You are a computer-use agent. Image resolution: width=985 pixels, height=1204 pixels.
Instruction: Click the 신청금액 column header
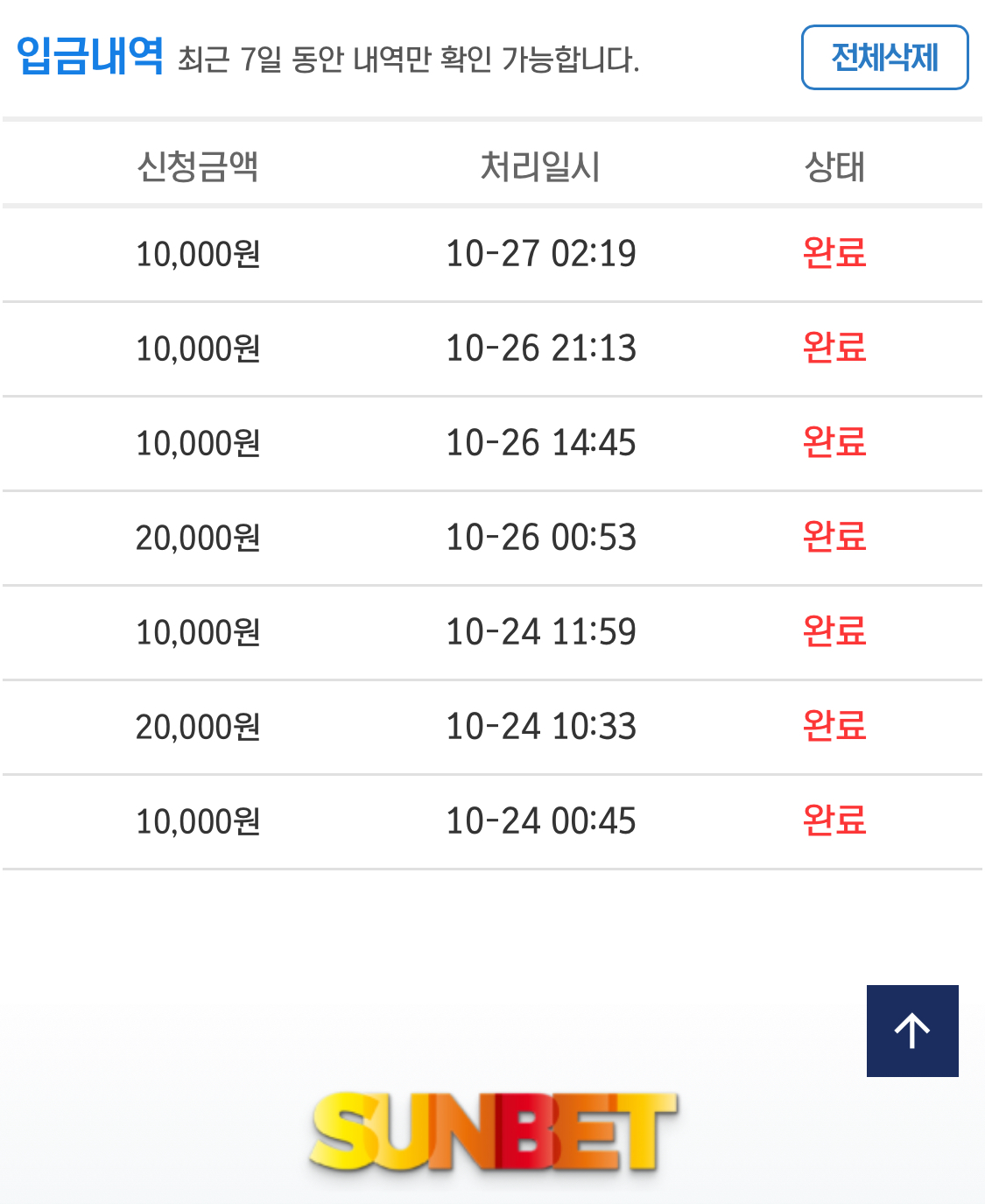point(198,166)
